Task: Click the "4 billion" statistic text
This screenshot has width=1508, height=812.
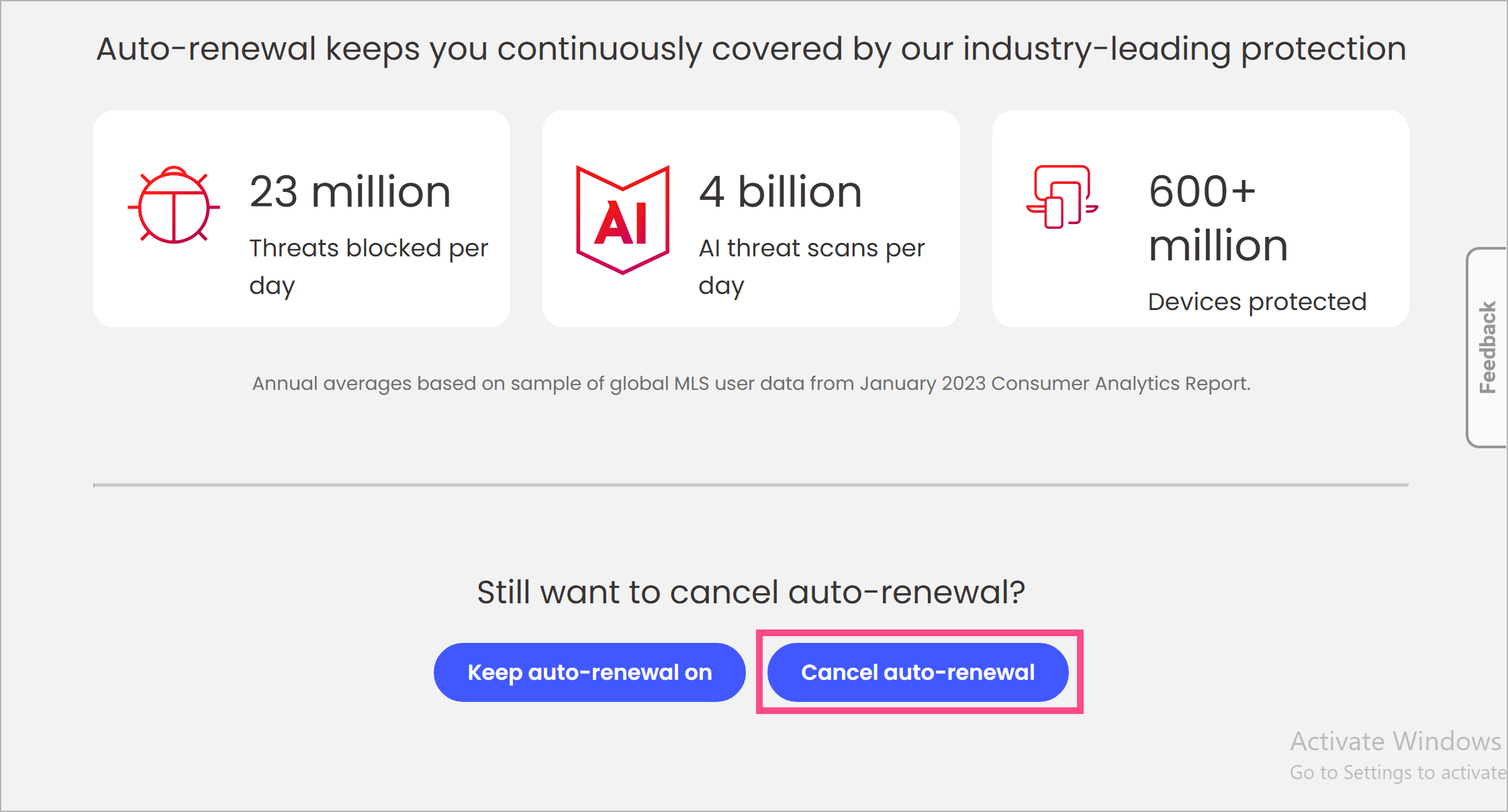Action: point(780,192)
